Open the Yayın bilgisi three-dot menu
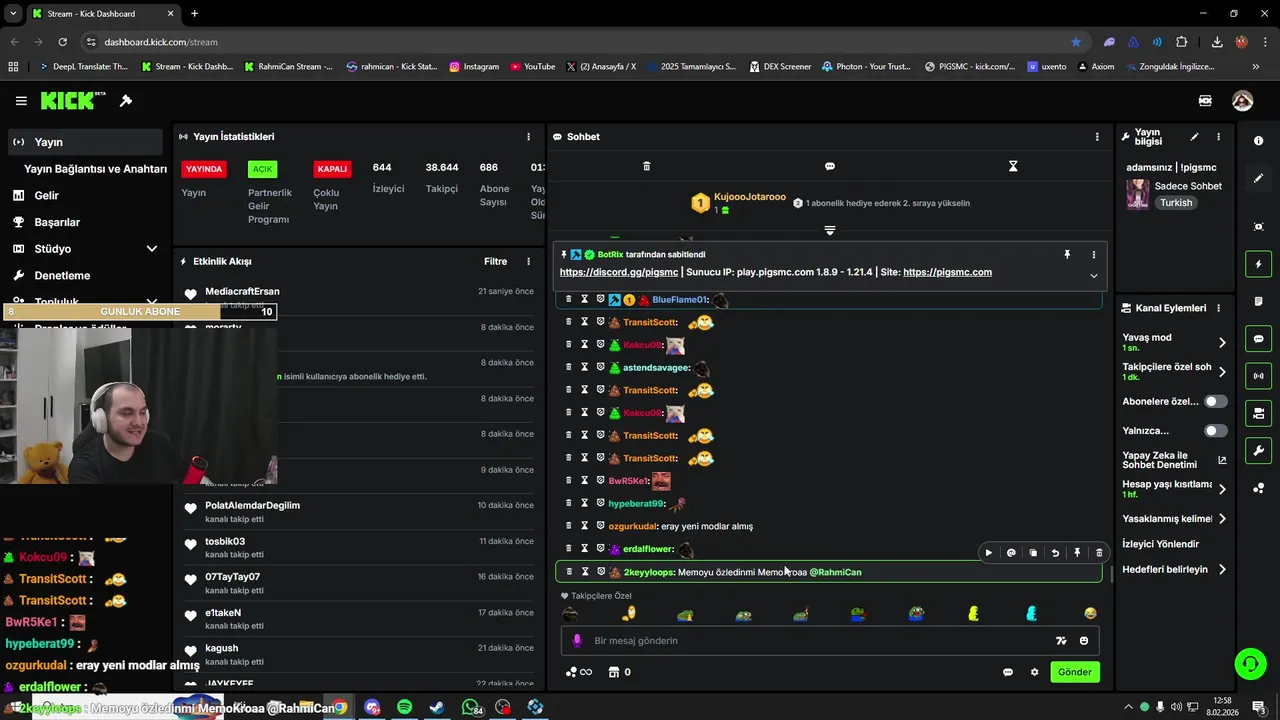1280x720 pixels. (x=1218, y=137)
